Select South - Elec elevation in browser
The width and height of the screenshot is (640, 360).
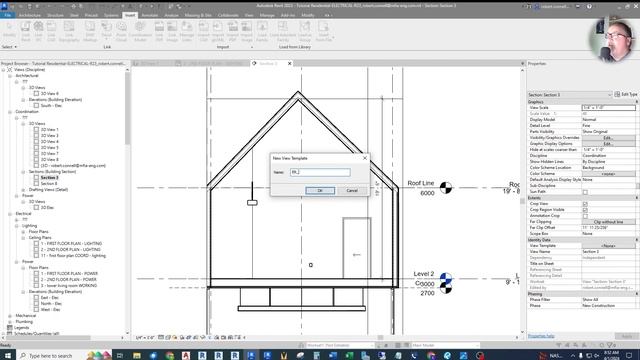(x=51, y=106)
